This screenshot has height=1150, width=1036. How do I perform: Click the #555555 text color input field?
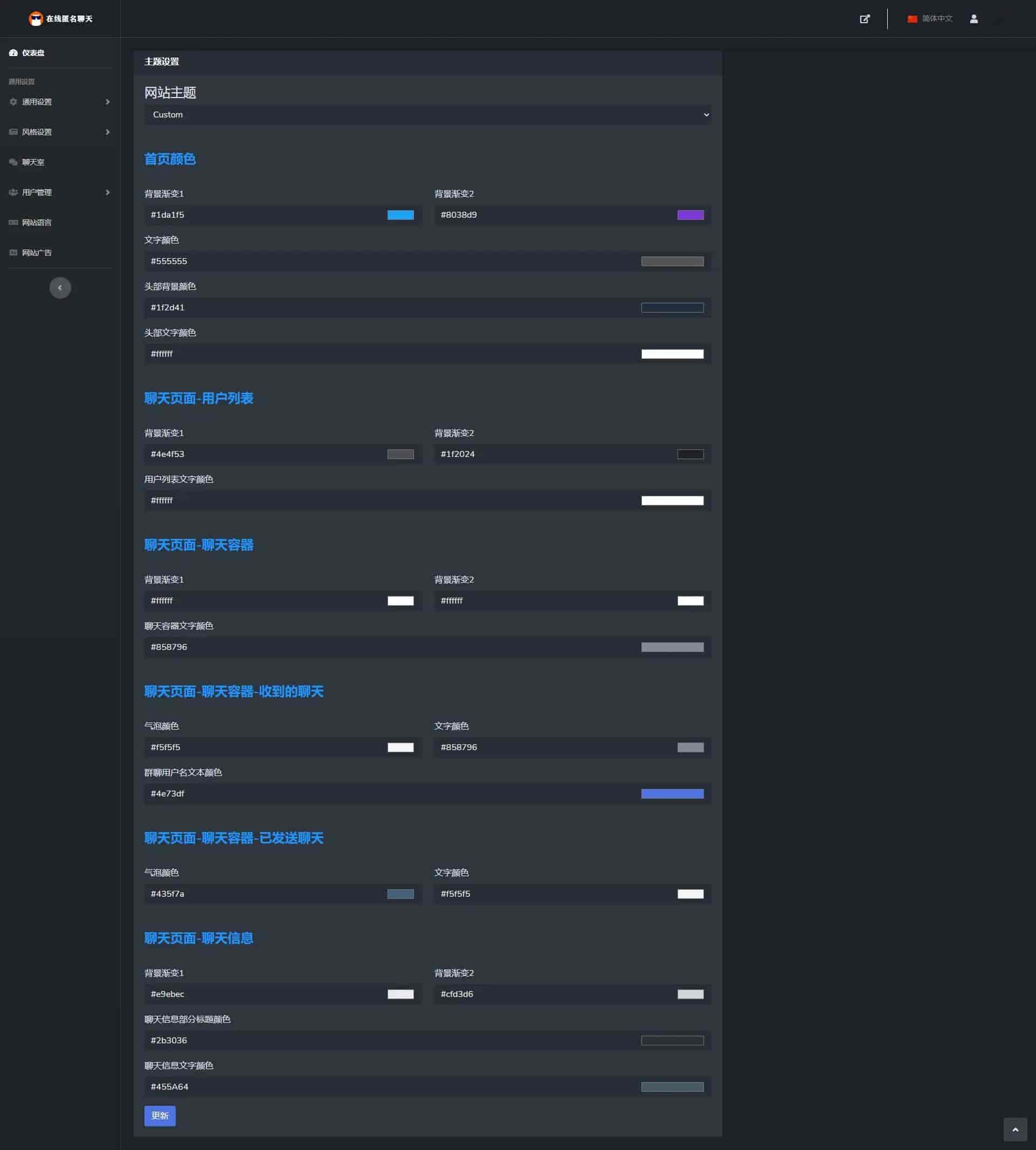[387, 261]
